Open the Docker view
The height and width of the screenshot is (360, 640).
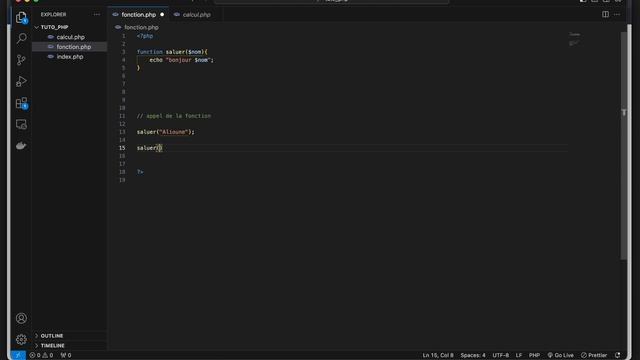pyautogui.click(x=21, y=146)
